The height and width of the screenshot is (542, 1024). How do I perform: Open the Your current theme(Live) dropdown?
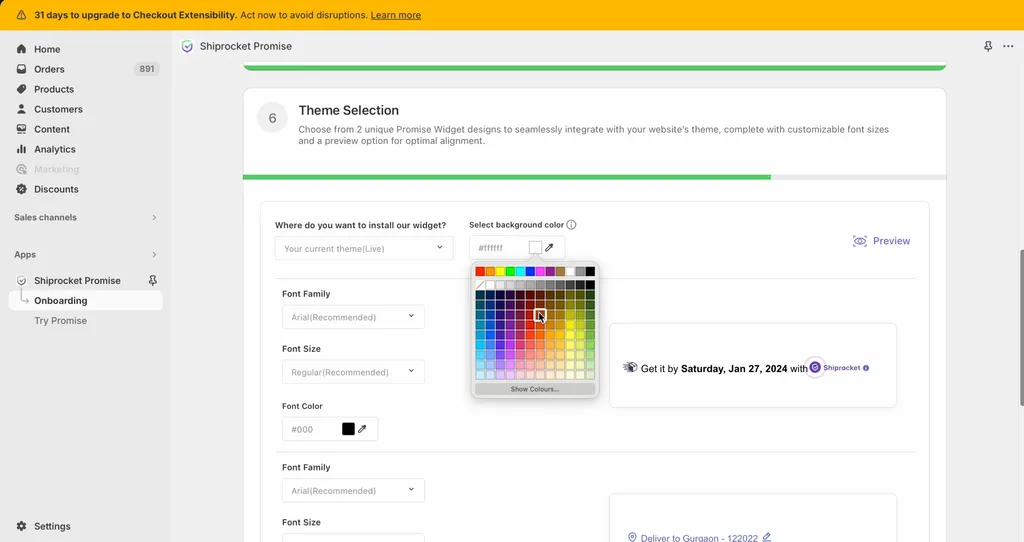(x=364, y=248)
